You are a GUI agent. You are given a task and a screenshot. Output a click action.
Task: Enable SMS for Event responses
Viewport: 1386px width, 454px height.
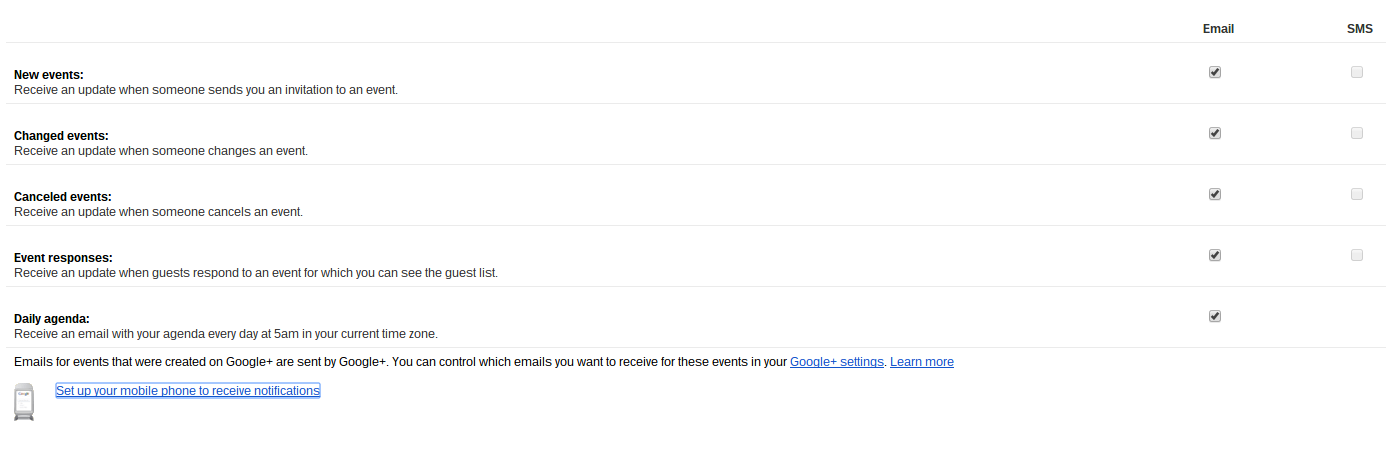(1357, 255)
